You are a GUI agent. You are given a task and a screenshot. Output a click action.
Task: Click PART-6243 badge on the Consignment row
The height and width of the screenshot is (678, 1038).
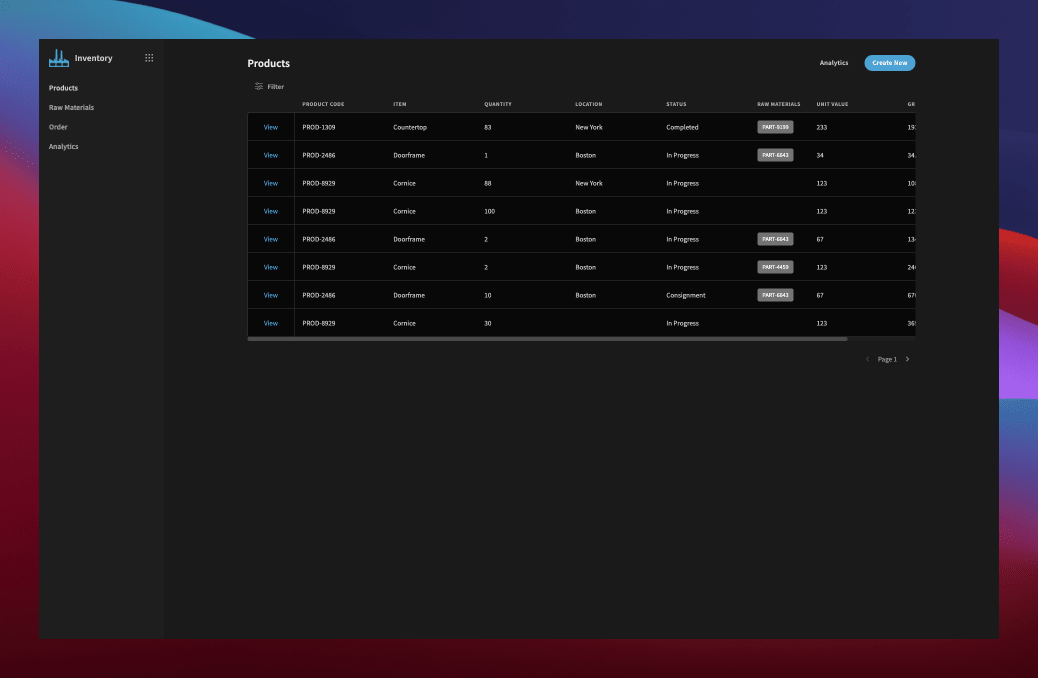776,295
